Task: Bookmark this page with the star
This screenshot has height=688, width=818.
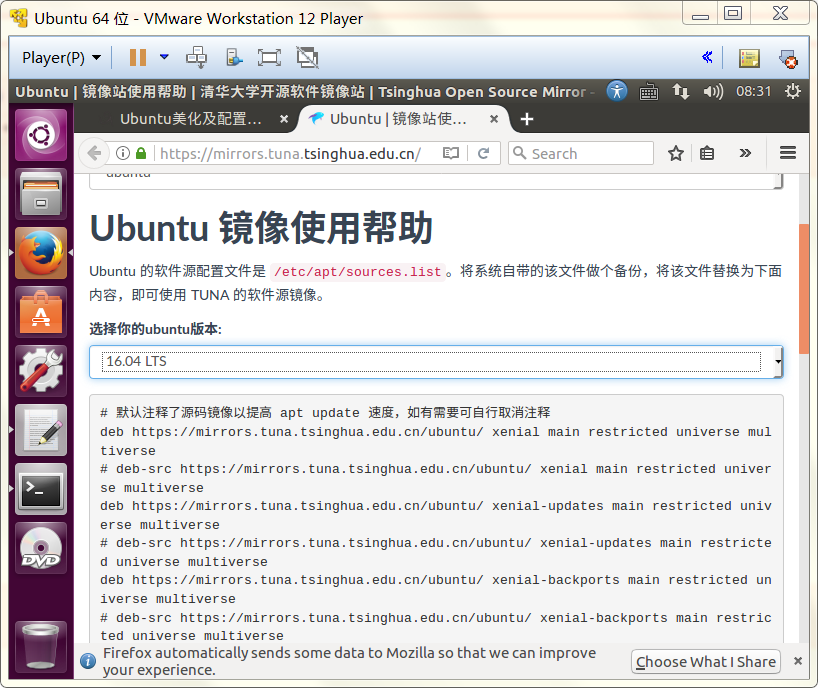Action: tap(676, 153)
